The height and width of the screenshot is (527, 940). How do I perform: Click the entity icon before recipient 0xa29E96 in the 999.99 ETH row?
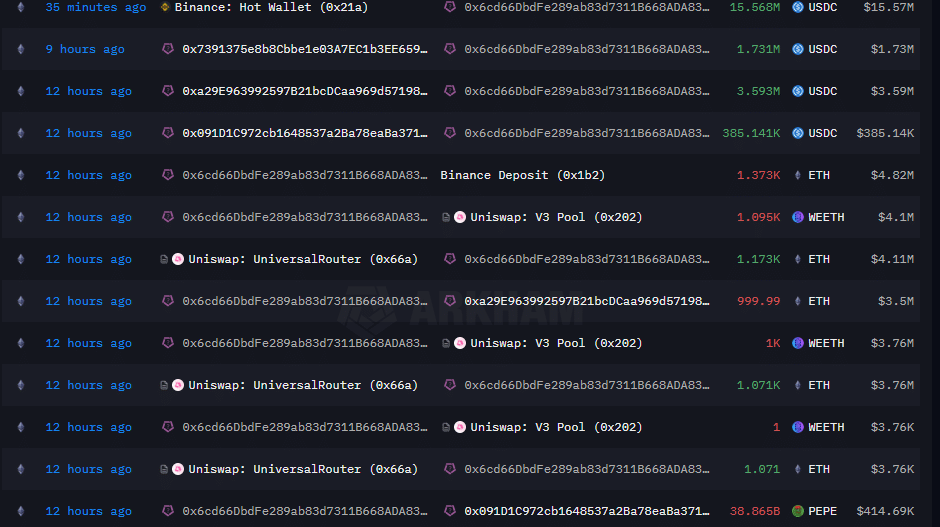coord(450,300)
